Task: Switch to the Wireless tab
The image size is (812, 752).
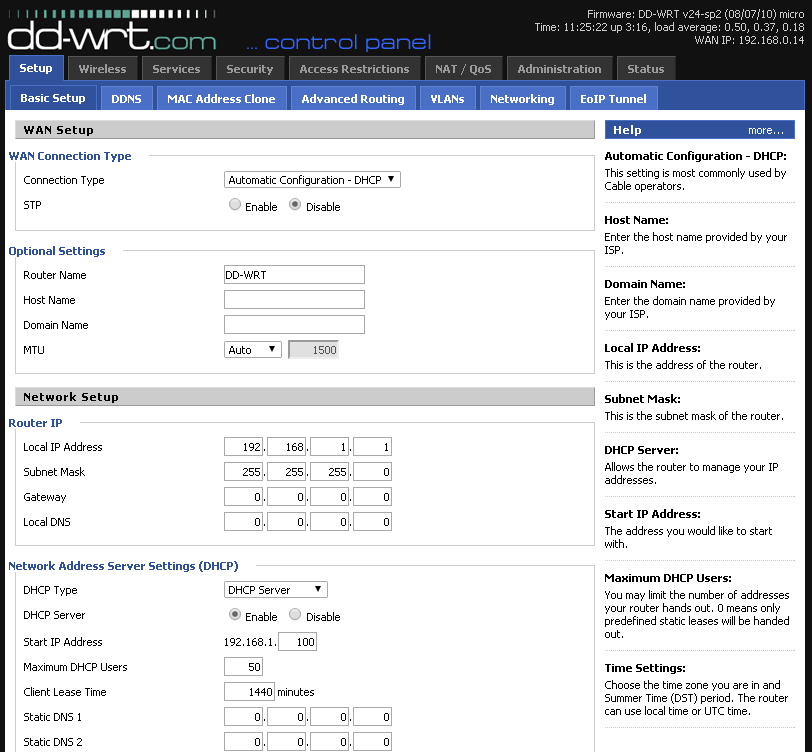Action: (103, 69)
